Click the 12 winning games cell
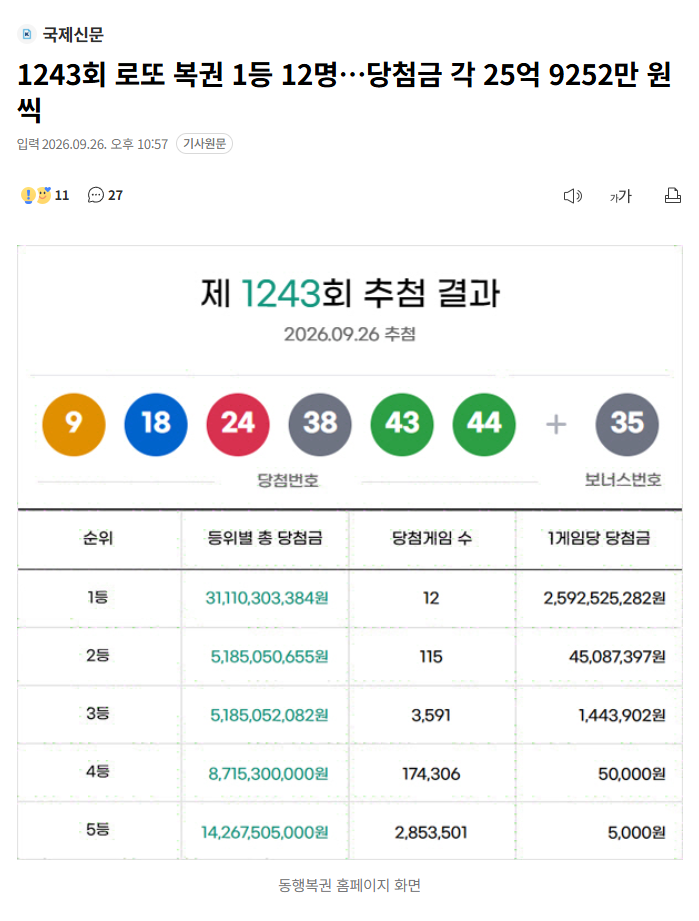The width and height of the screenshot is (699, 921). [431, 598]
